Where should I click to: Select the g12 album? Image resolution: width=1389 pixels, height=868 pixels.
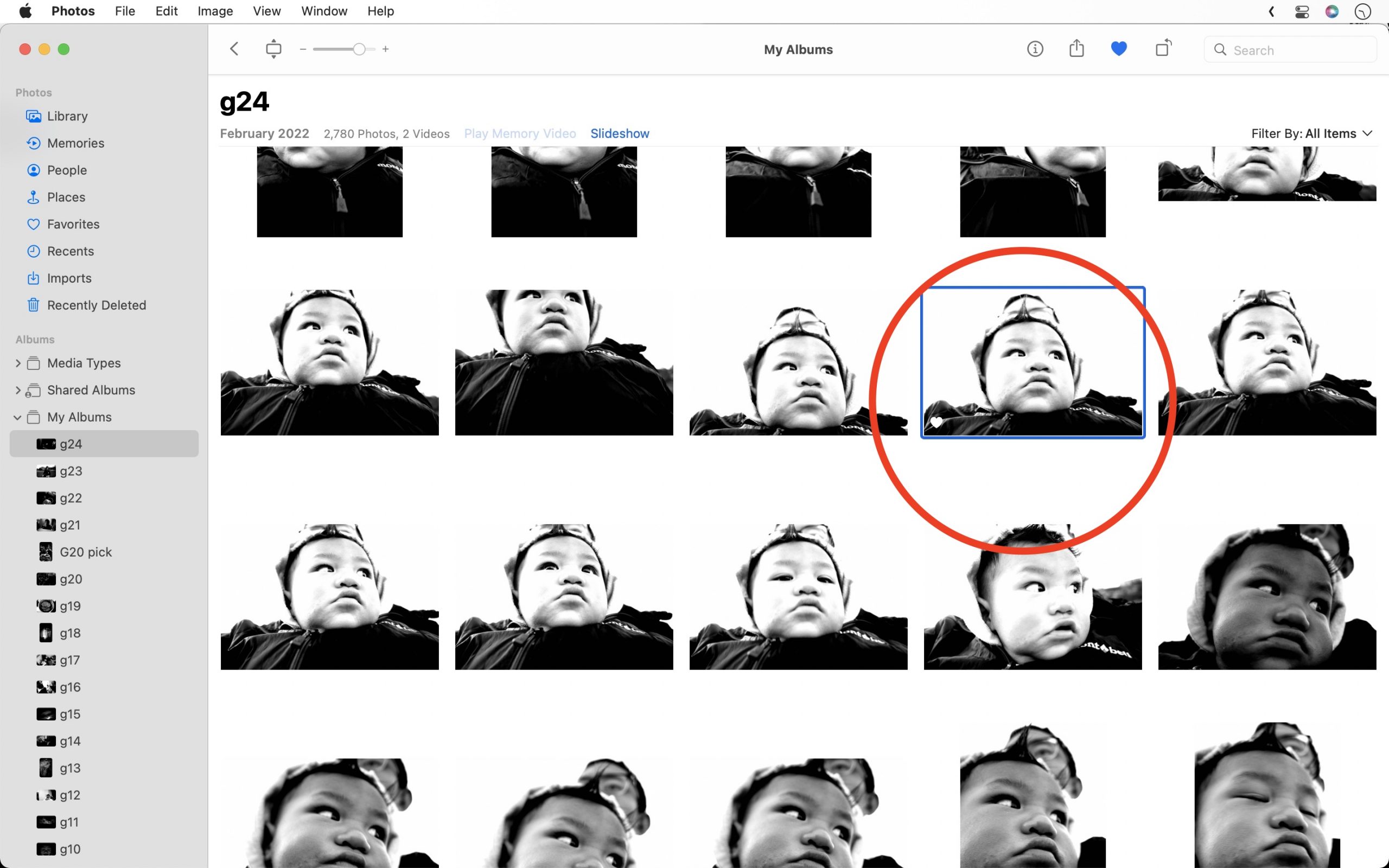click(104, 795)
